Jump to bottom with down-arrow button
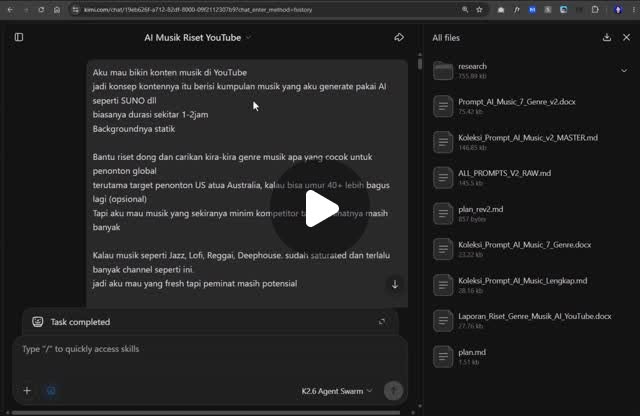 coord(395,285)
